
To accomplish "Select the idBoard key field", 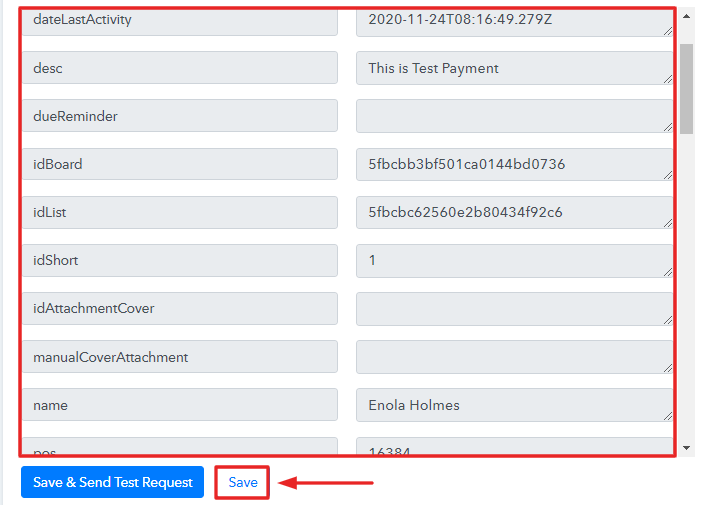I will click(180, 164).
